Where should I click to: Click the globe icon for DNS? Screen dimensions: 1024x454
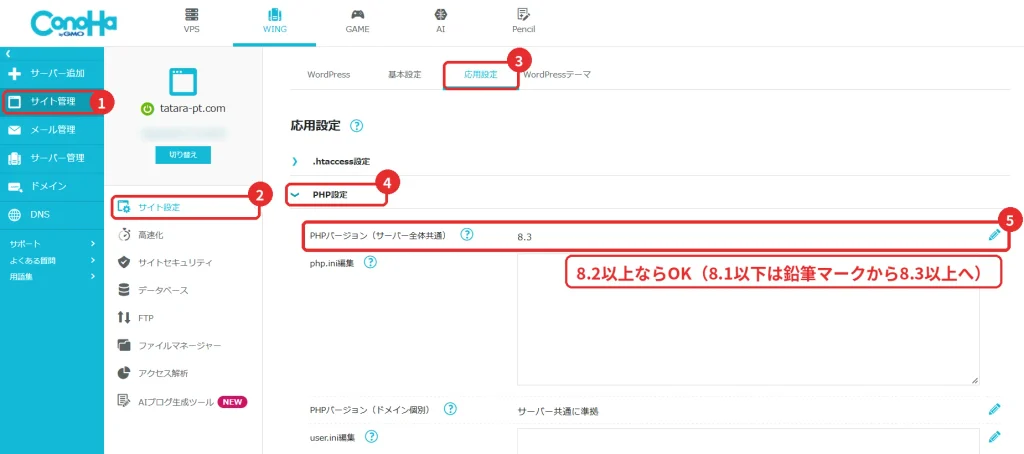(x=14, y=215)
